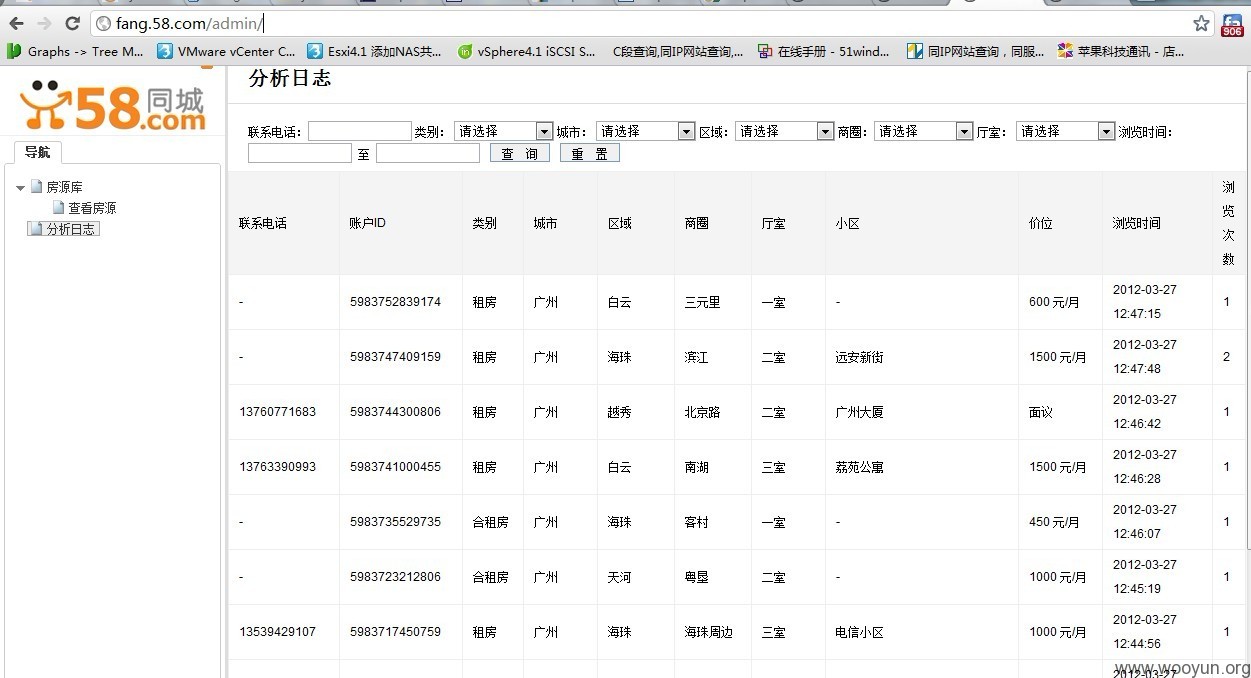Image resolution: width=1251 pixels, height=678 pixels.
Task: Open the Graphs -> Tree M... bookmark
Action: click(x=76, y=51)
